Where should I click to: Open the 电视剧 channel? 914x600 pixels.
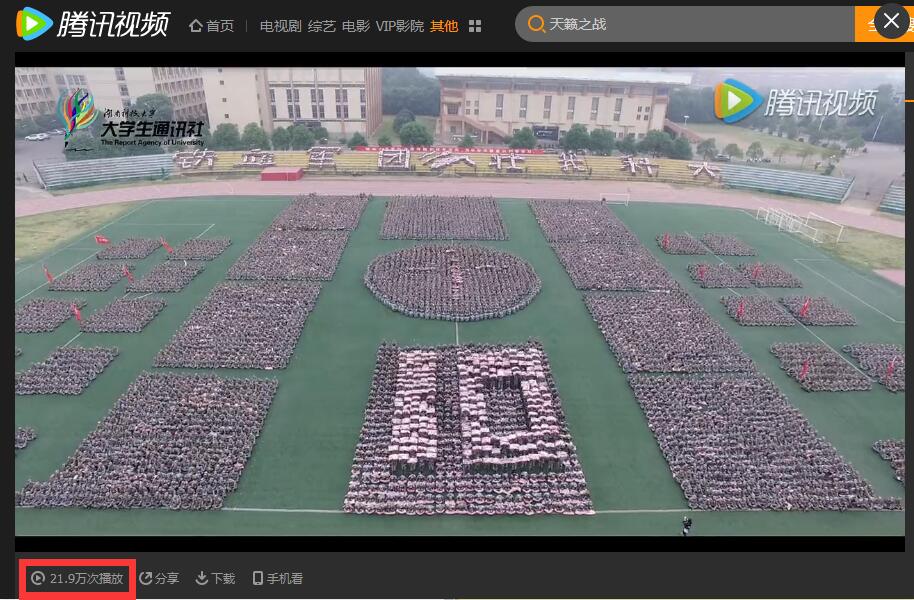pyautogui.click(x=280, y=26)
